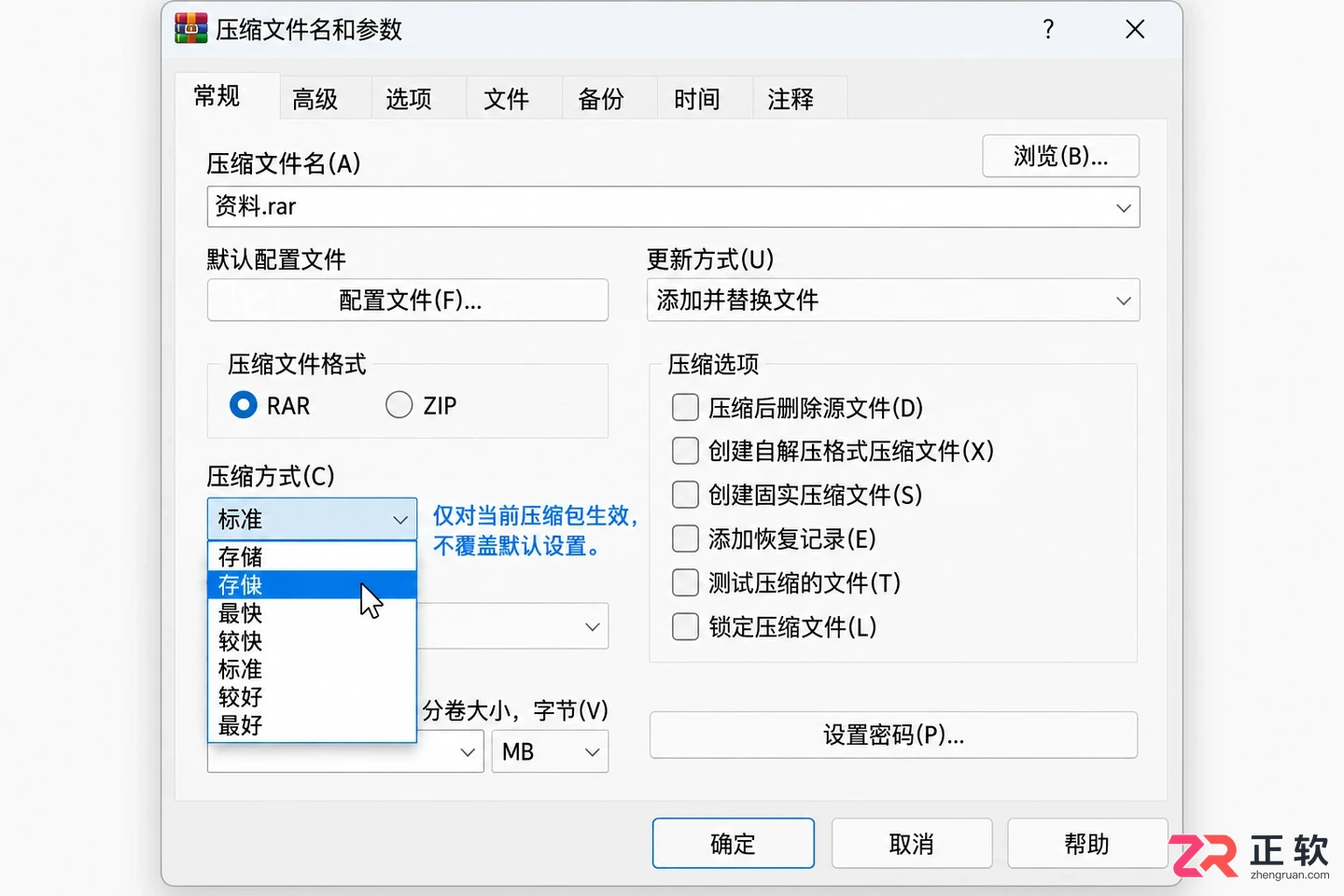Click the 浏览(B)... button
Viewport: 1344px width, 896px height.
[x=1060, y=156]
